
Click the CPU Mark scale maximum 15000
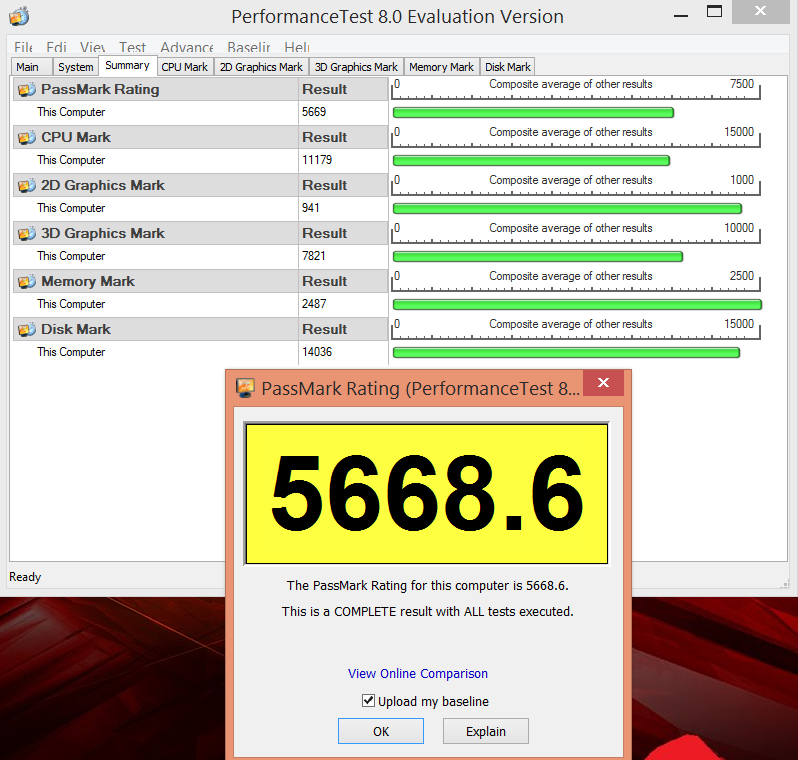739,132
